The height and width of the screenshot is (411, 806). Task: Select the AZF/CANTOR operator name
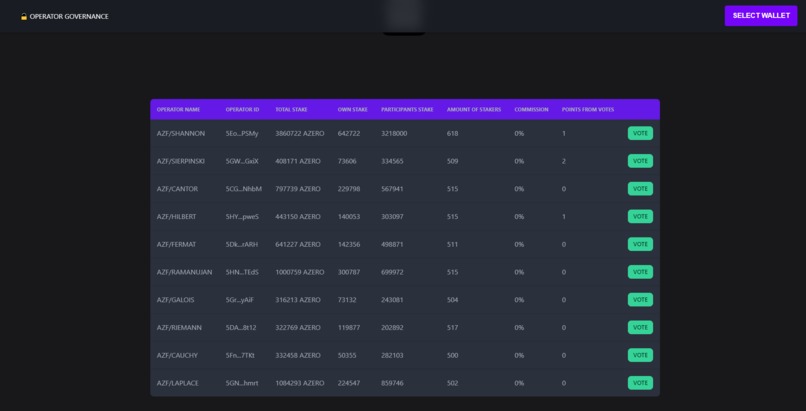click(177, 189)
